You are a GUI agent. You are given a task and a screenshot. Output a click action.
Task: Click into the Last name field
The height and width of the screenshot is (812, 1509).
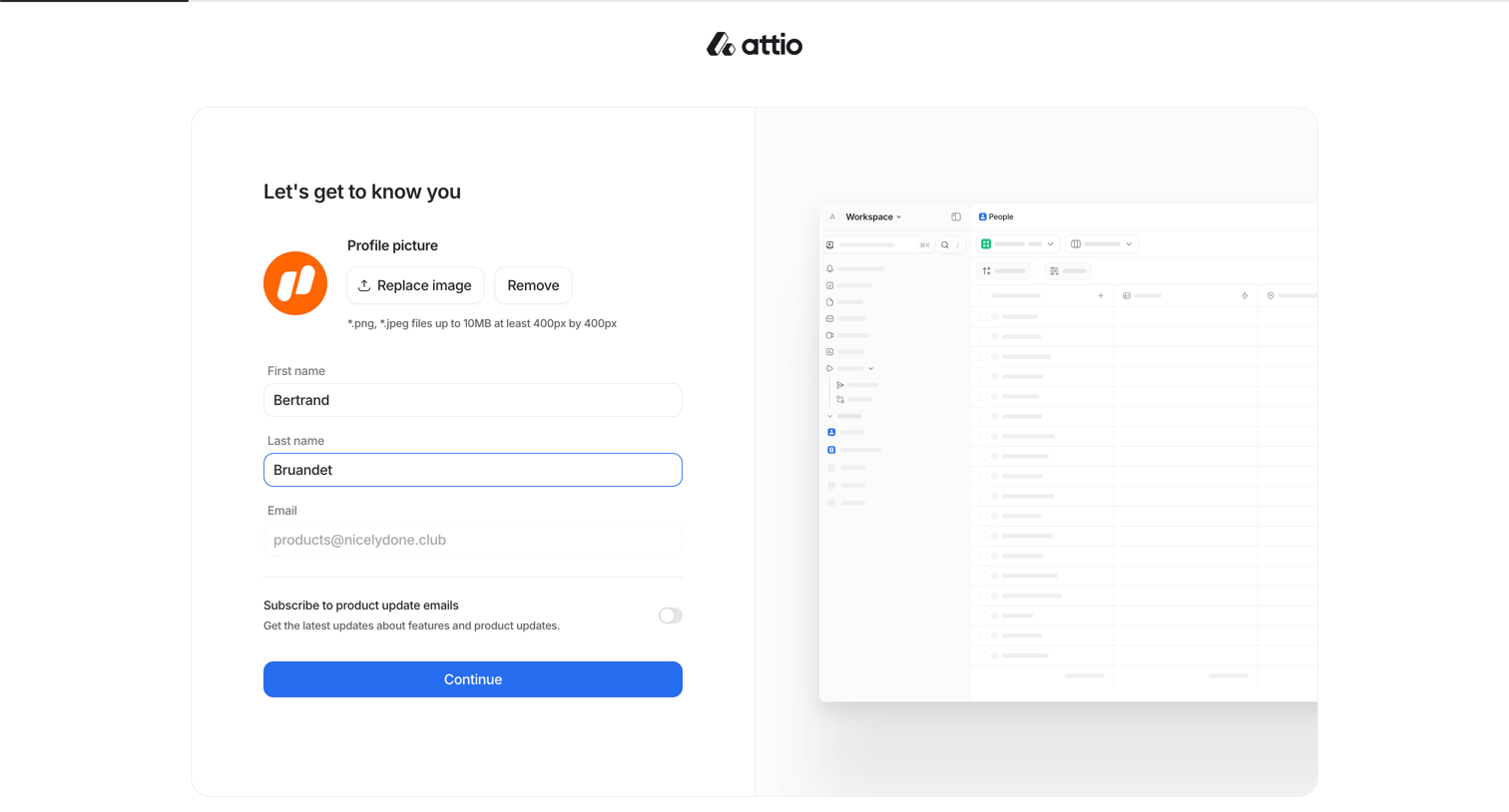coord(473,470)
